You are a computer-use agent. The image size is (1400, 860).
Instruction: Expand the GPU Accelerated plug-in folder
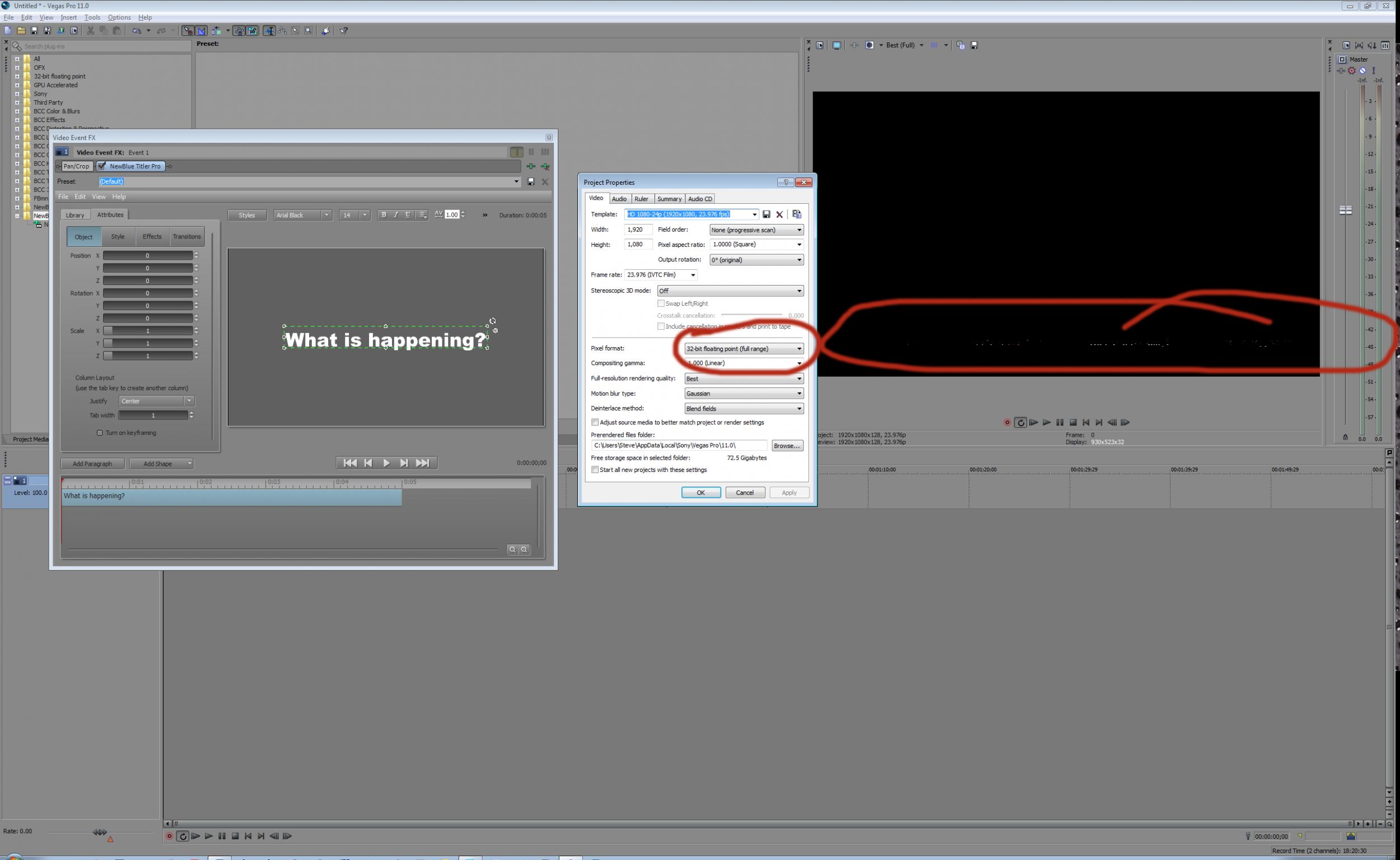tap(17, 85)
